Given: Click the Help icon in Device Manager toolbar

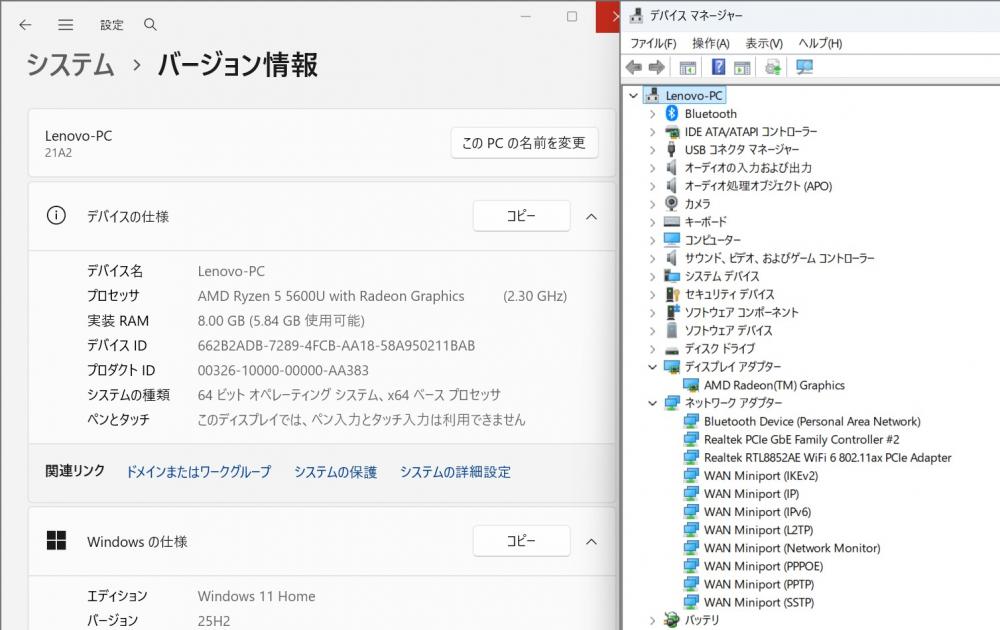Looking at the screenshot, I should pos(718,67).
